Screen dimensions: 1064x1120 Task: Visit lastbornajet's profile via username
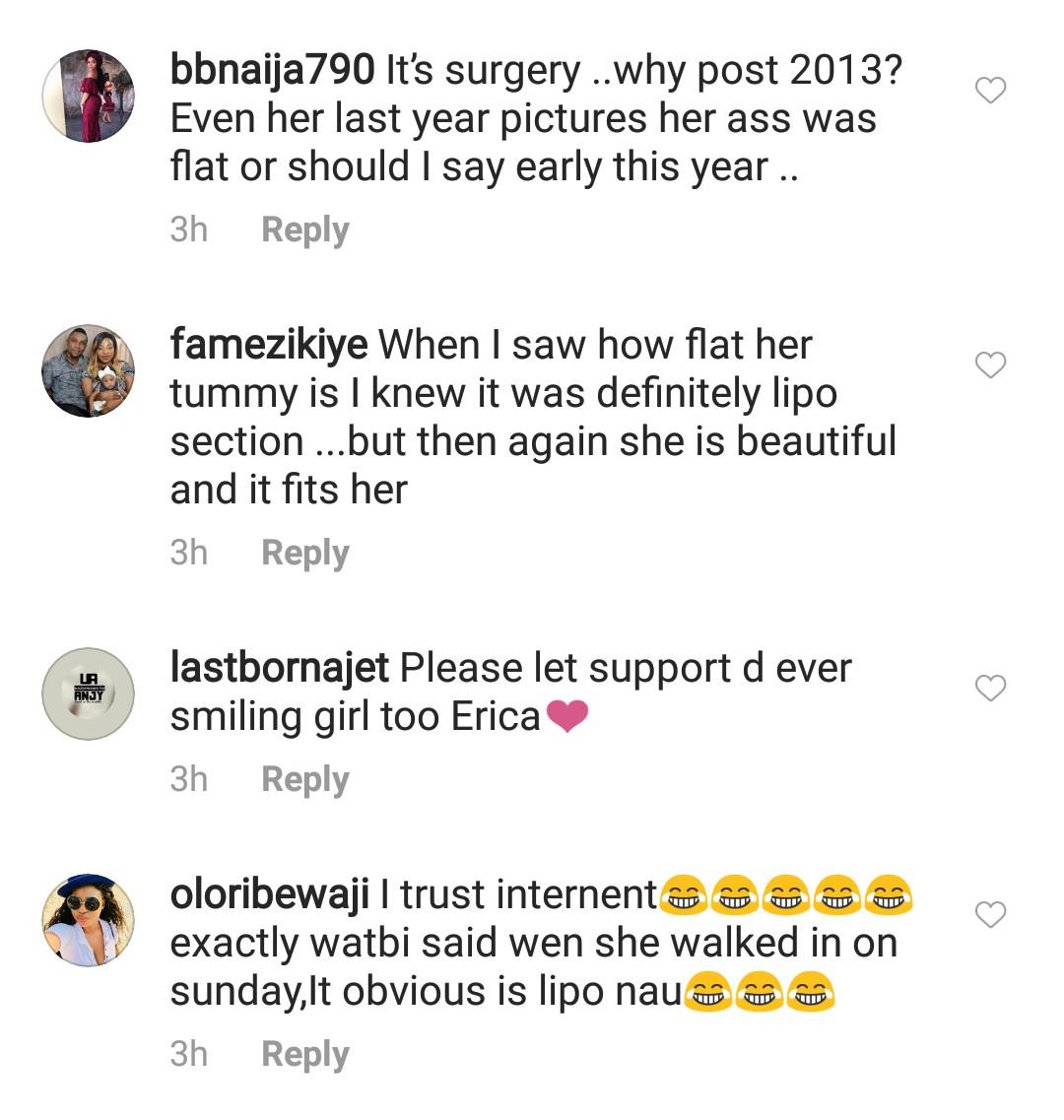(x=280, y=669)
